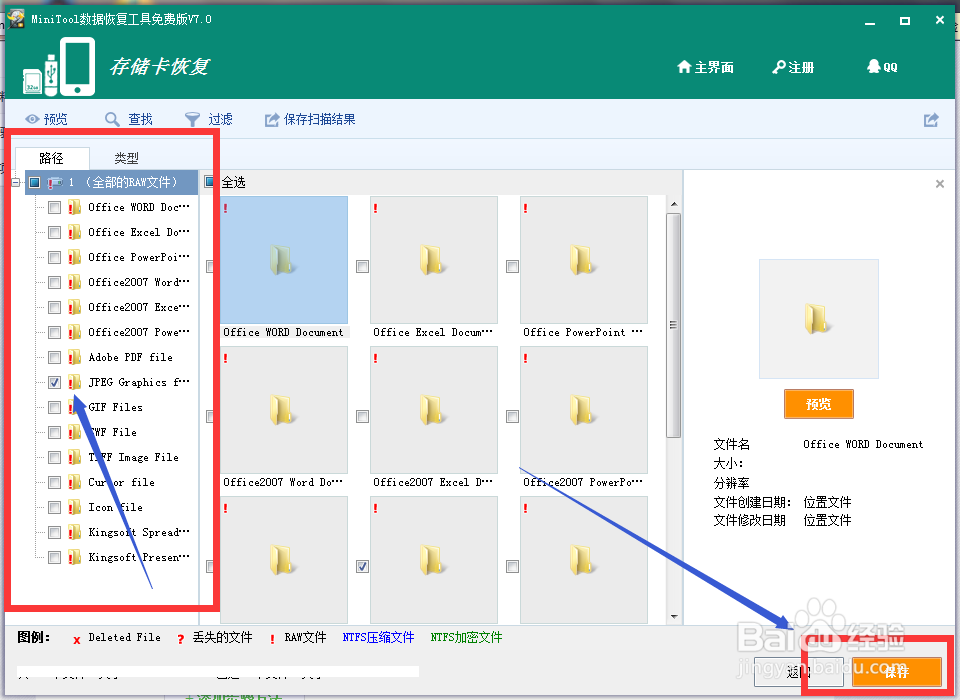
Task: Switch to the 类型 tab
Action: coord(127,158)
